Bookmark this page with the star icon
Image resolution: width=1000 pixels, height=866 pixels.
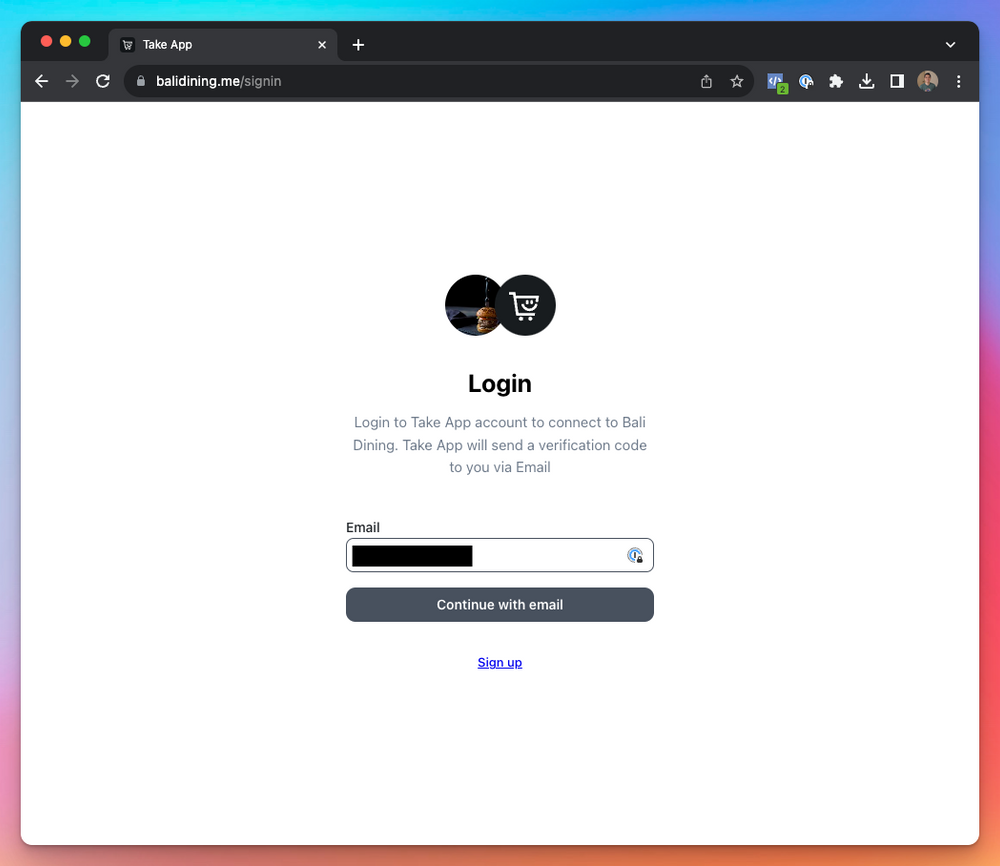point(737,81)
